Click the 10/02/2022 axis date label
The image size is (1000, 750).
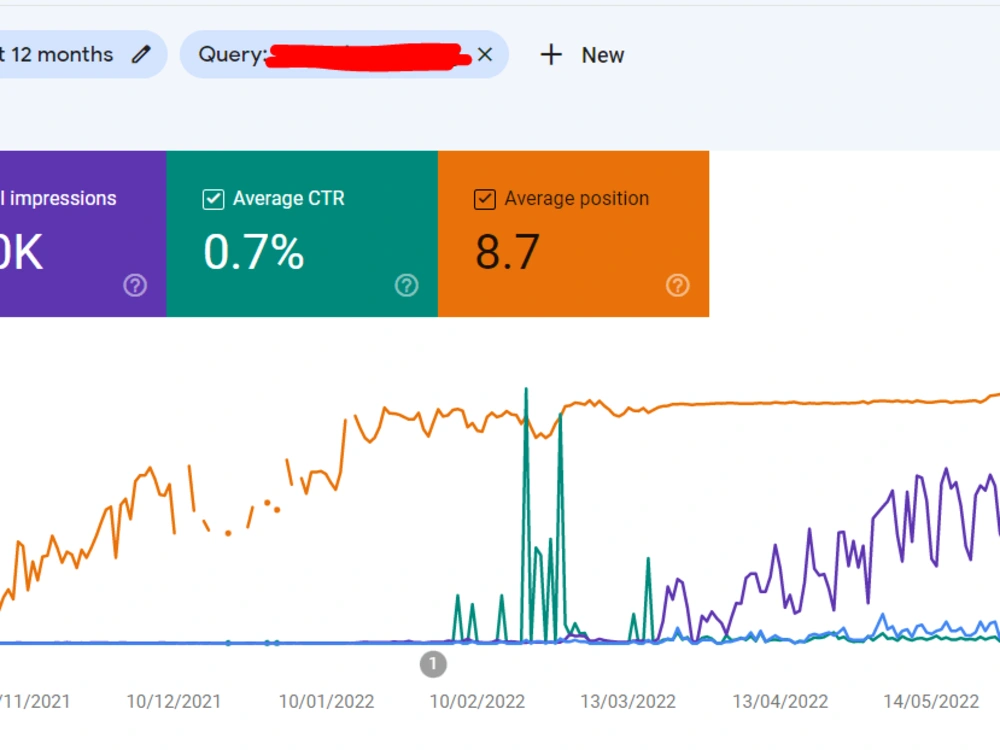click(x=477, y=702)
